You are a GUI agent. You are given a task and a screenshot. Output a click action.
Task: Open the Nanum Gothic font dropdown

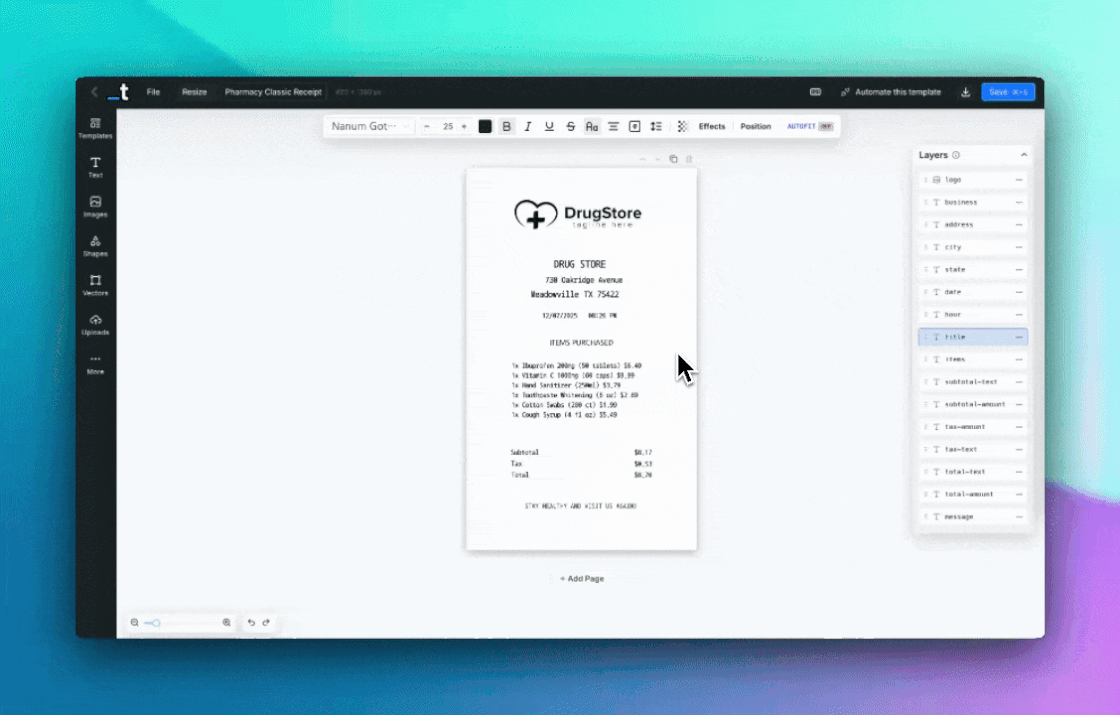pyautogui.click(x=371, y=127)
